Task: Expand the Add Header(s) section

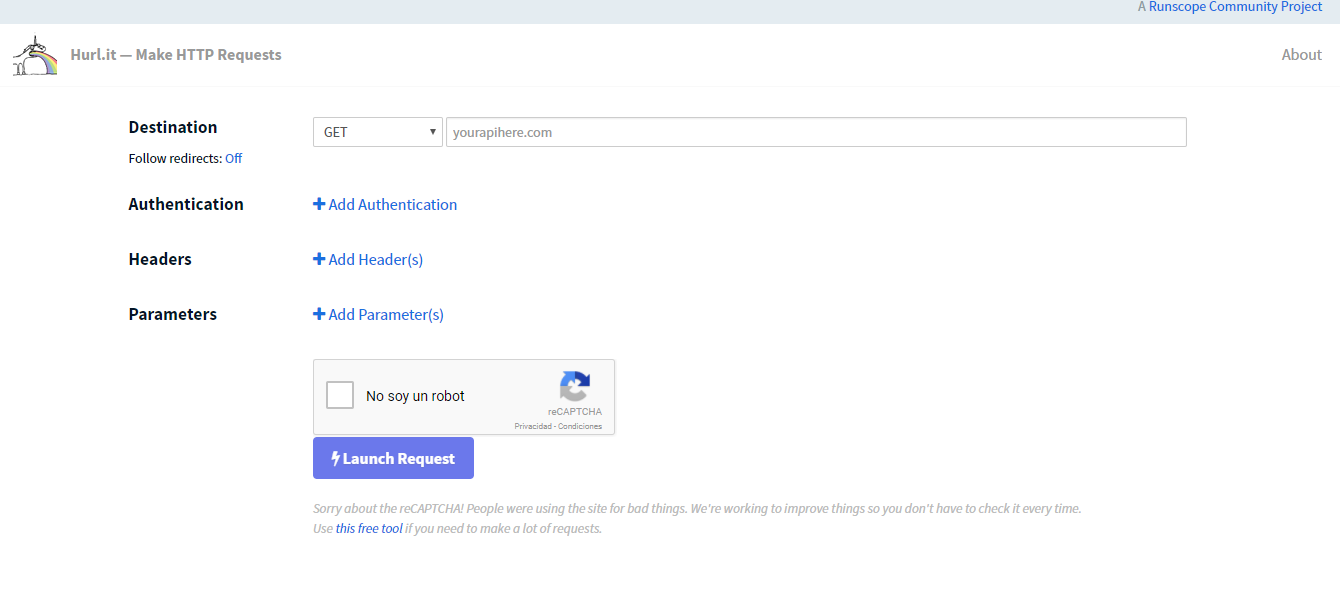Action: (x=375, y=259)
